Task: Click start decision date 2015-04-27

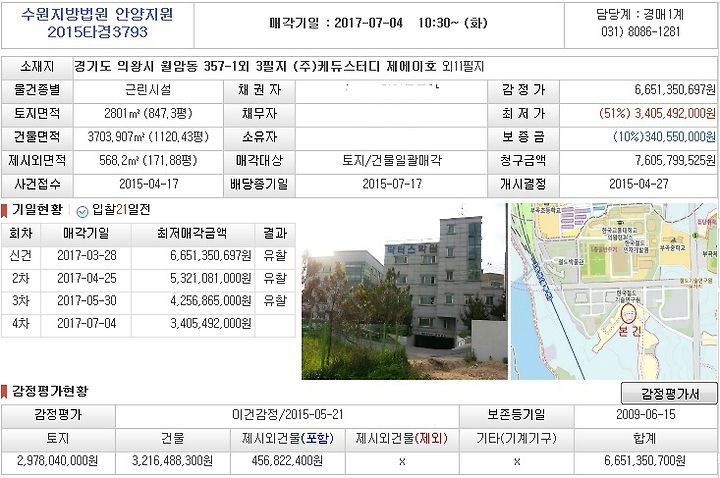Action: [x=638, y=184]
